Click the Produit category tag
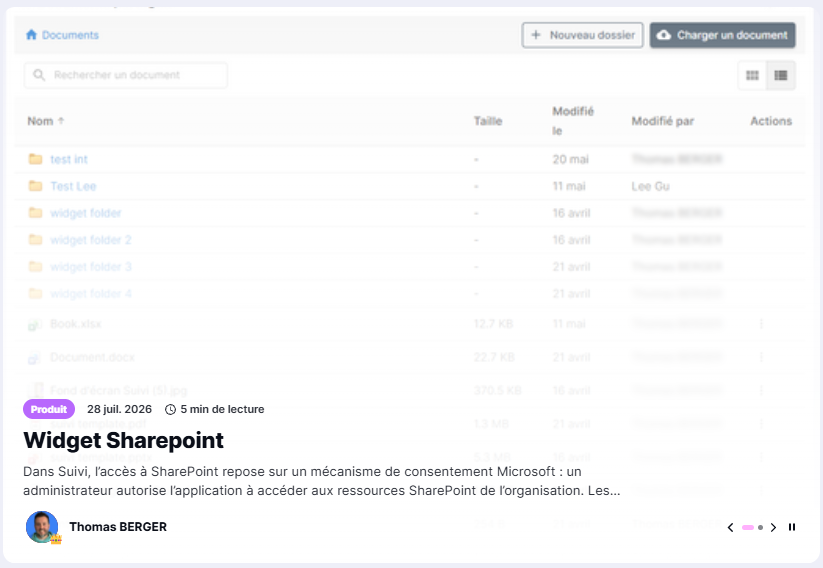 (49, 409)
